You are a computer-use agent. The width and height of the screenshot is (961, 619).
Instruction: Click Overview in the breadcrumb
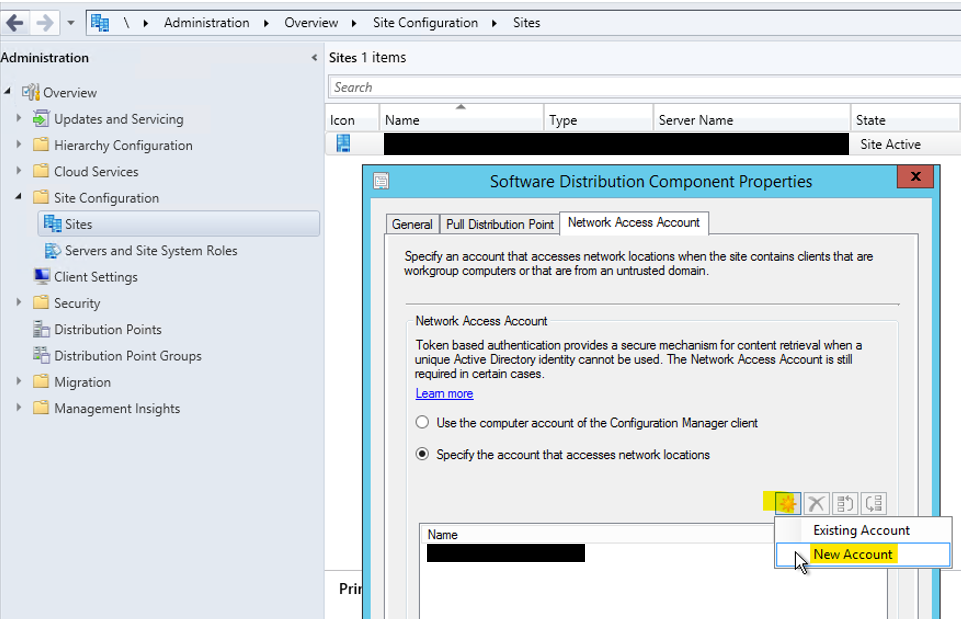(311, 23)
